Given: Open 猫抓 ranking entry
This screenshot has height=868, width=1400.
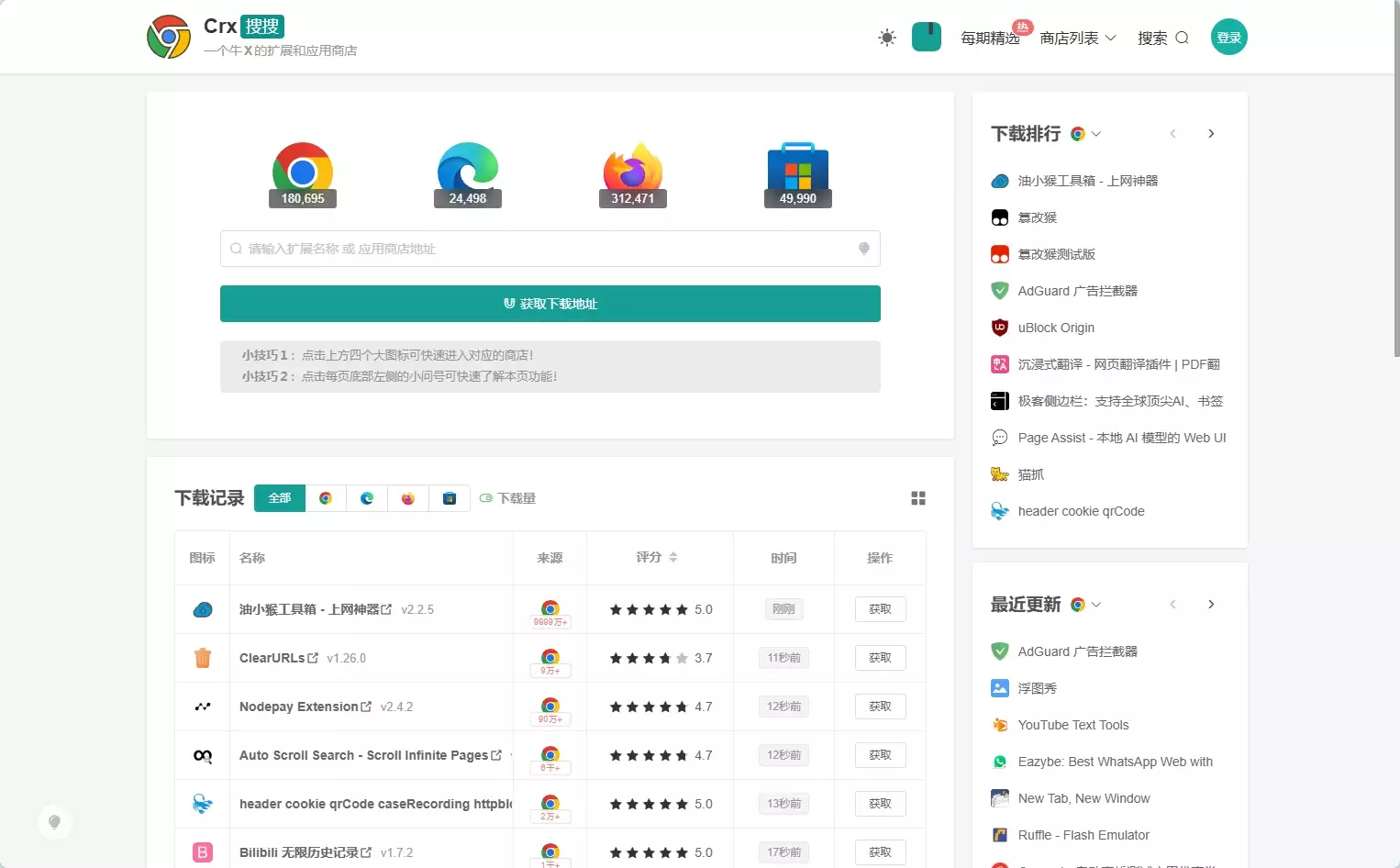Looking at the screenshot, I should pyautogui.click(x=1031, y=474).
